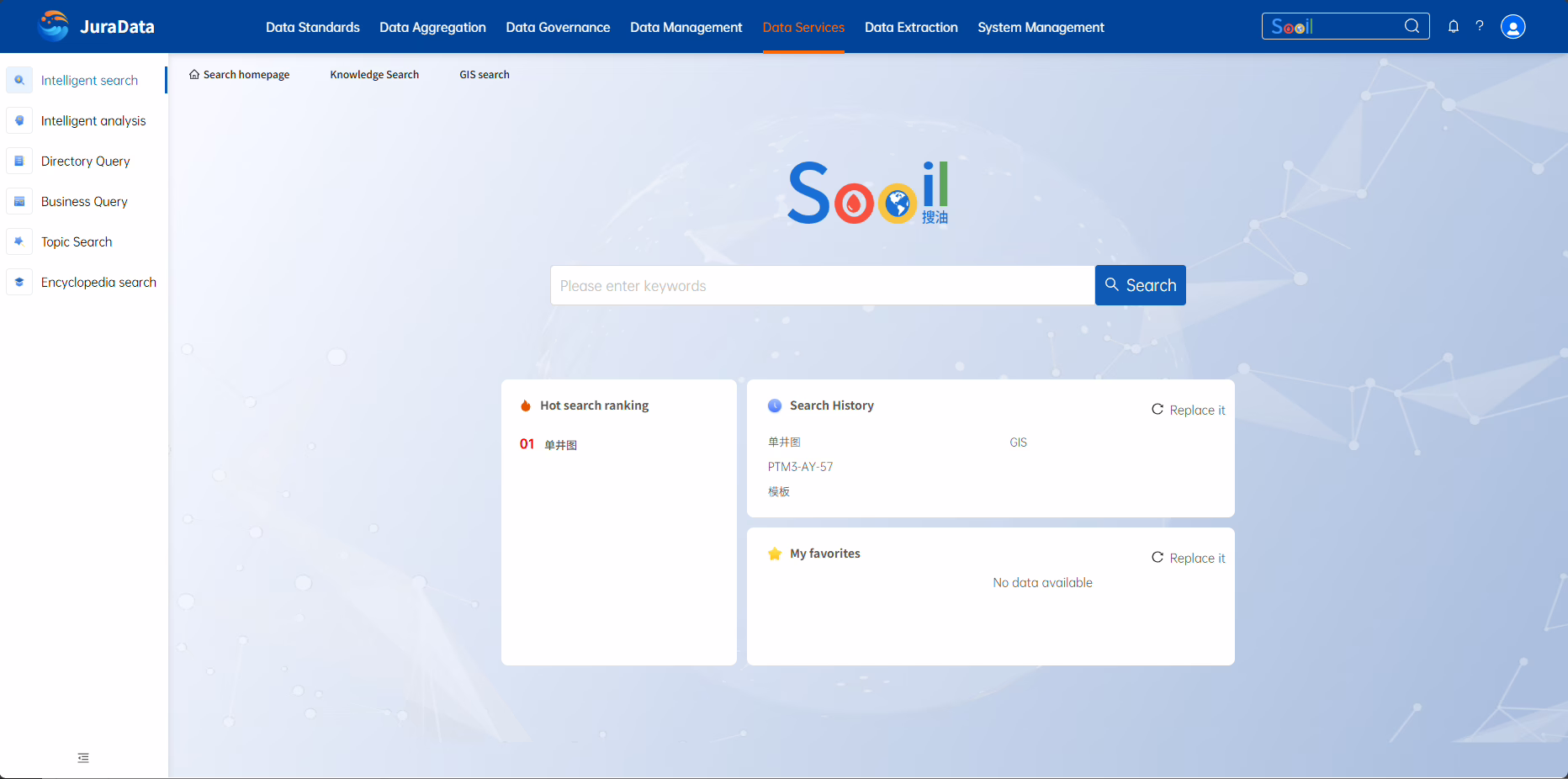Click the Intelligent analysis sidebar icon
This screenshot has height=779, width=1568.
tap(19, 120)
